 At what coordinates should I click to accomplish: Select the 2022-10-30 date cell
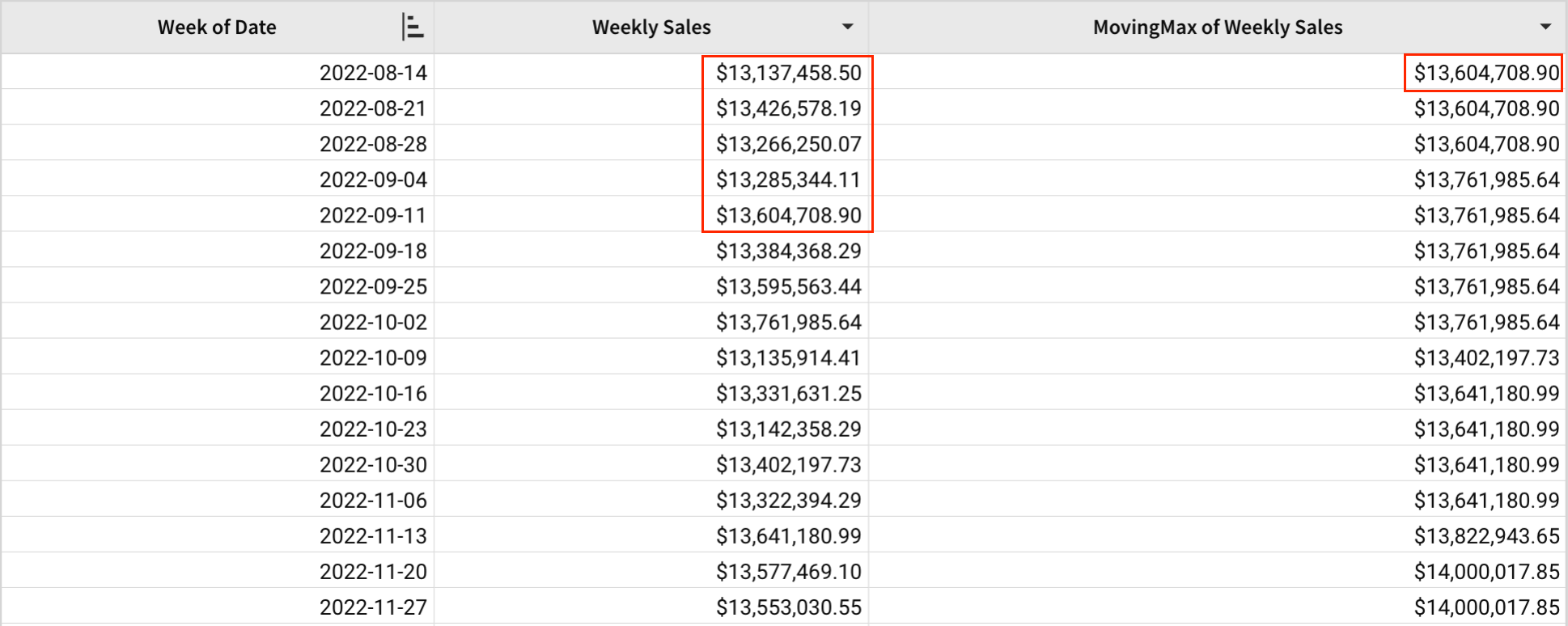point(373,464)
